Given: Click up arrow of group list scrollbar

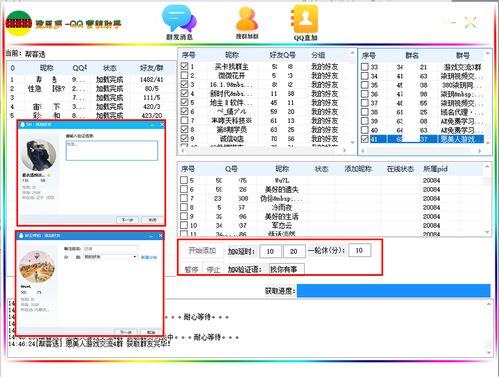Looking at the screenshot, I should [x=488, y=53].
